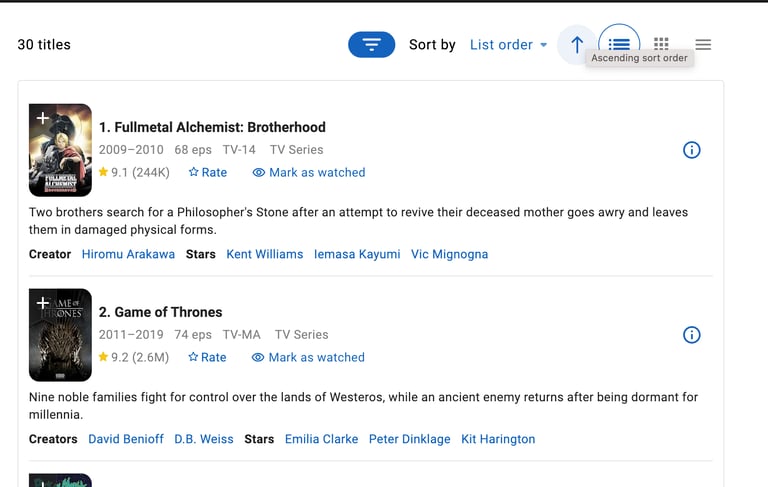Open Vic Mignogna's profile link

(449, 254)
